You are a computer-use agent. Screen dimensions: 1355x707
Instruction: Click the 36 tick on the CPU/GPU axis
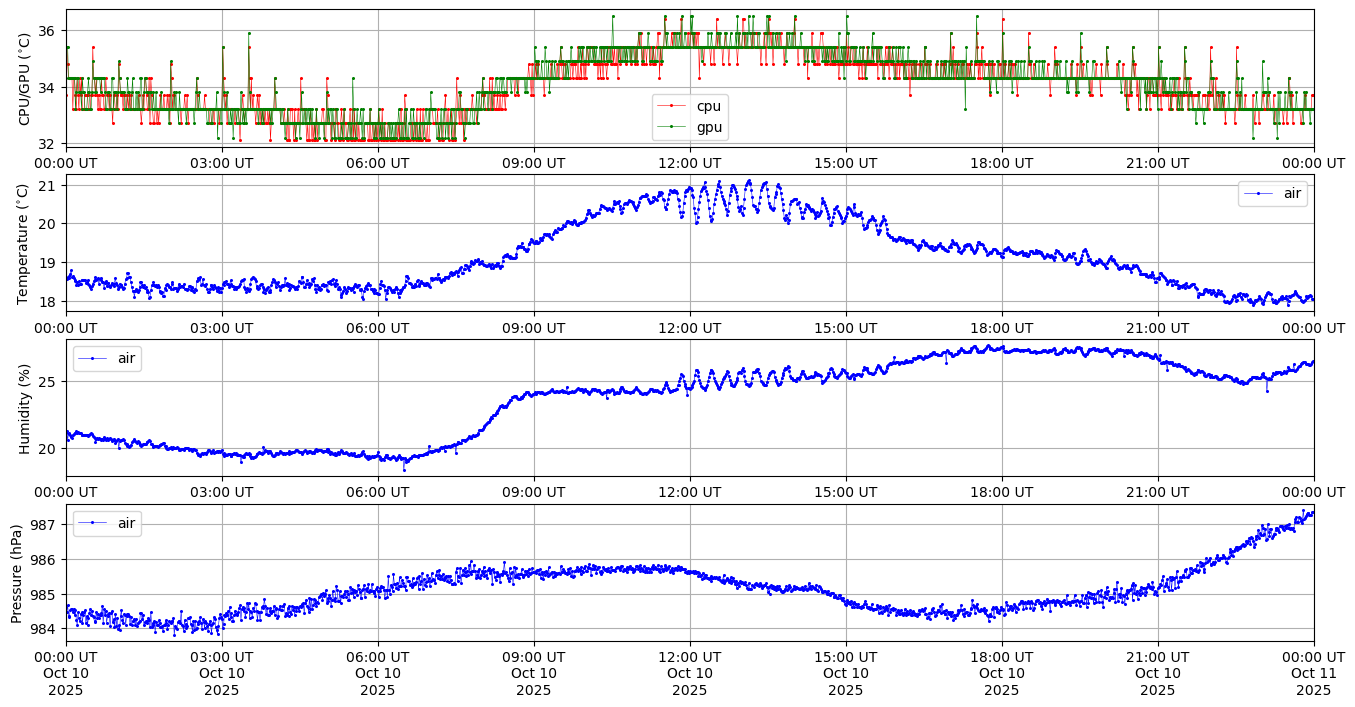(47, 31)
